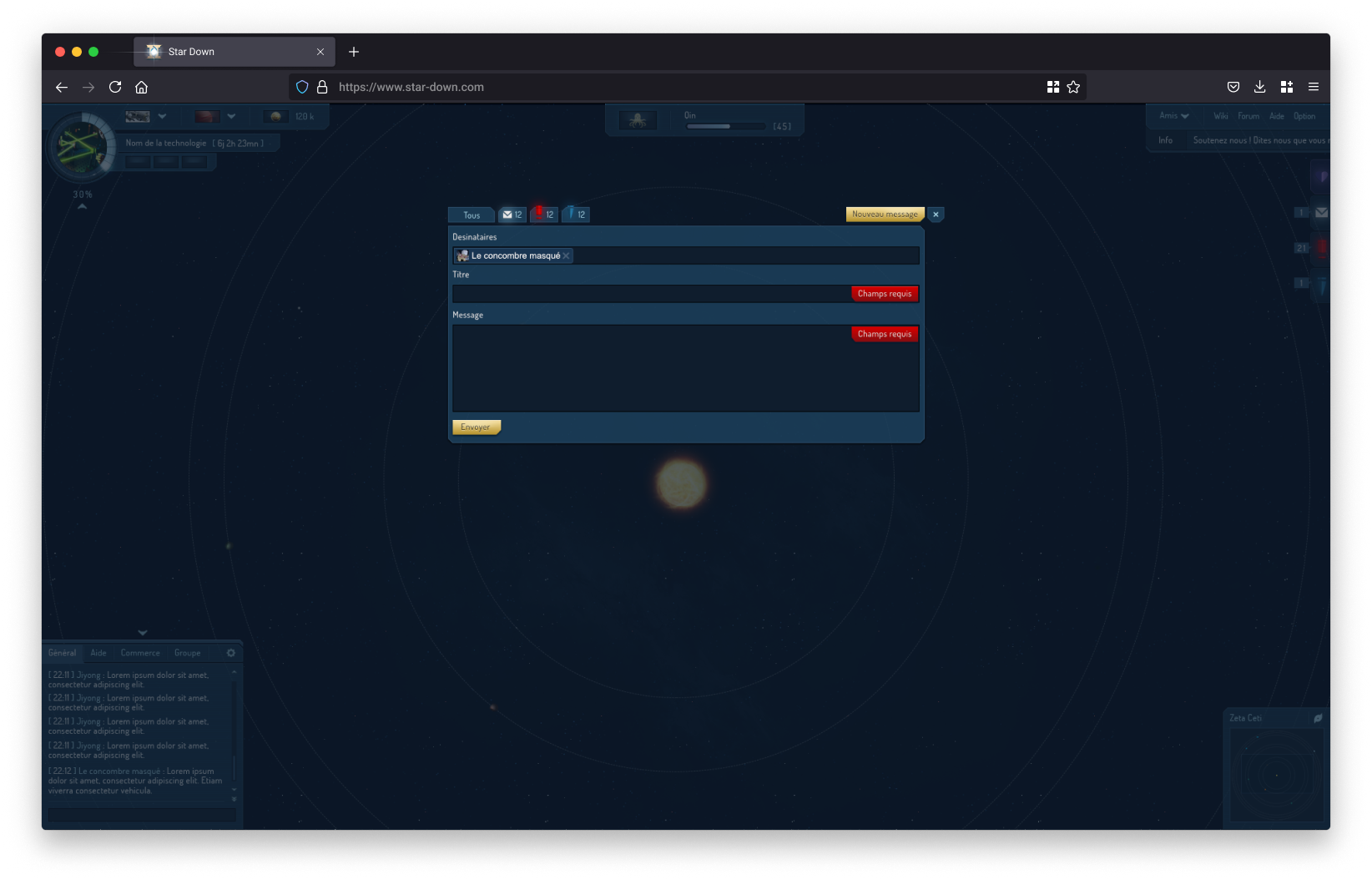
Task: Open the Forum link
Action: [1248, 116]
